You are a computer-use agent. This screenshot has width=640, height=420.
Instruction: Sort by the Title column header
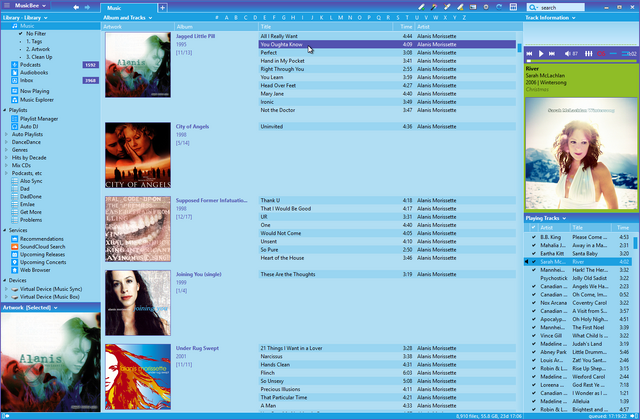[326, 27]
